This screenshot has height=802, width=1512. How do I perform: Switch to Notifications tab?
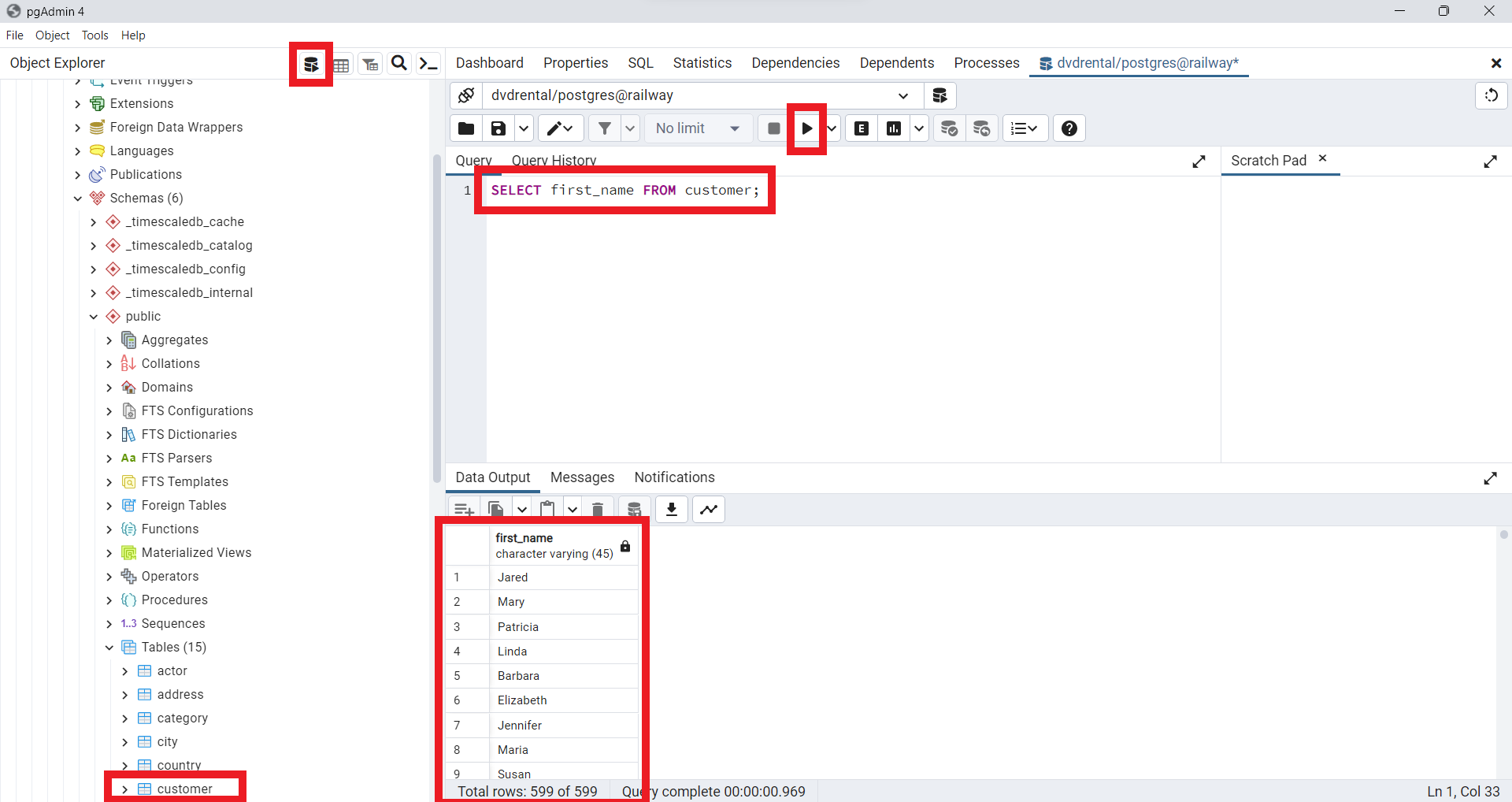(675, 477)
